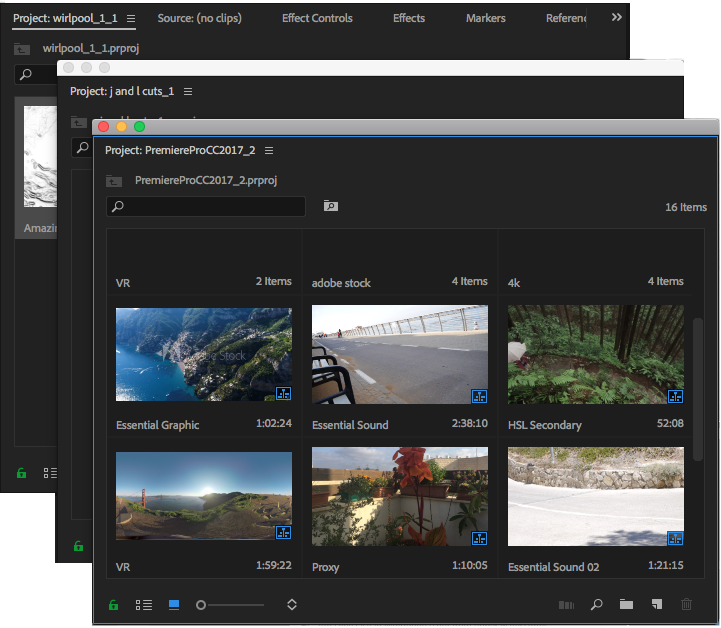Click the '16 Items' count text
The width and height of the screenshot is (721, 628).
[x=686, y=207]
